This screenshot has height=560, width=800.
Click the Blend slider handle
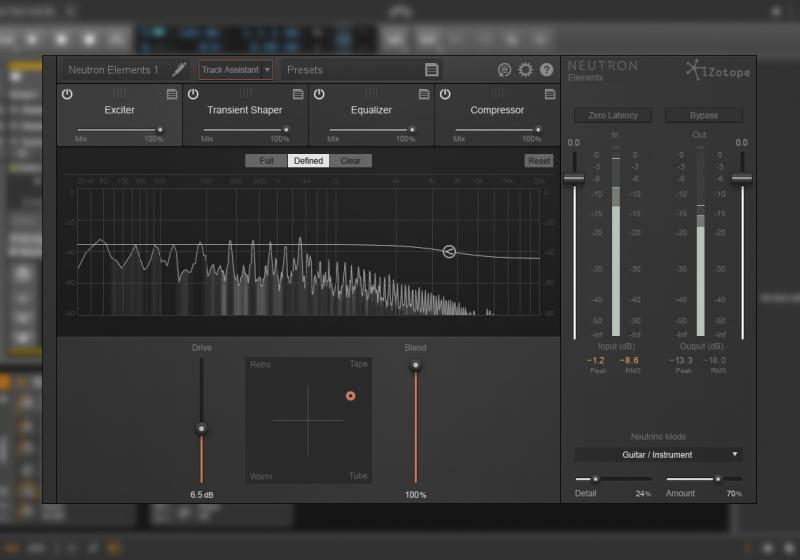[416, 365]
